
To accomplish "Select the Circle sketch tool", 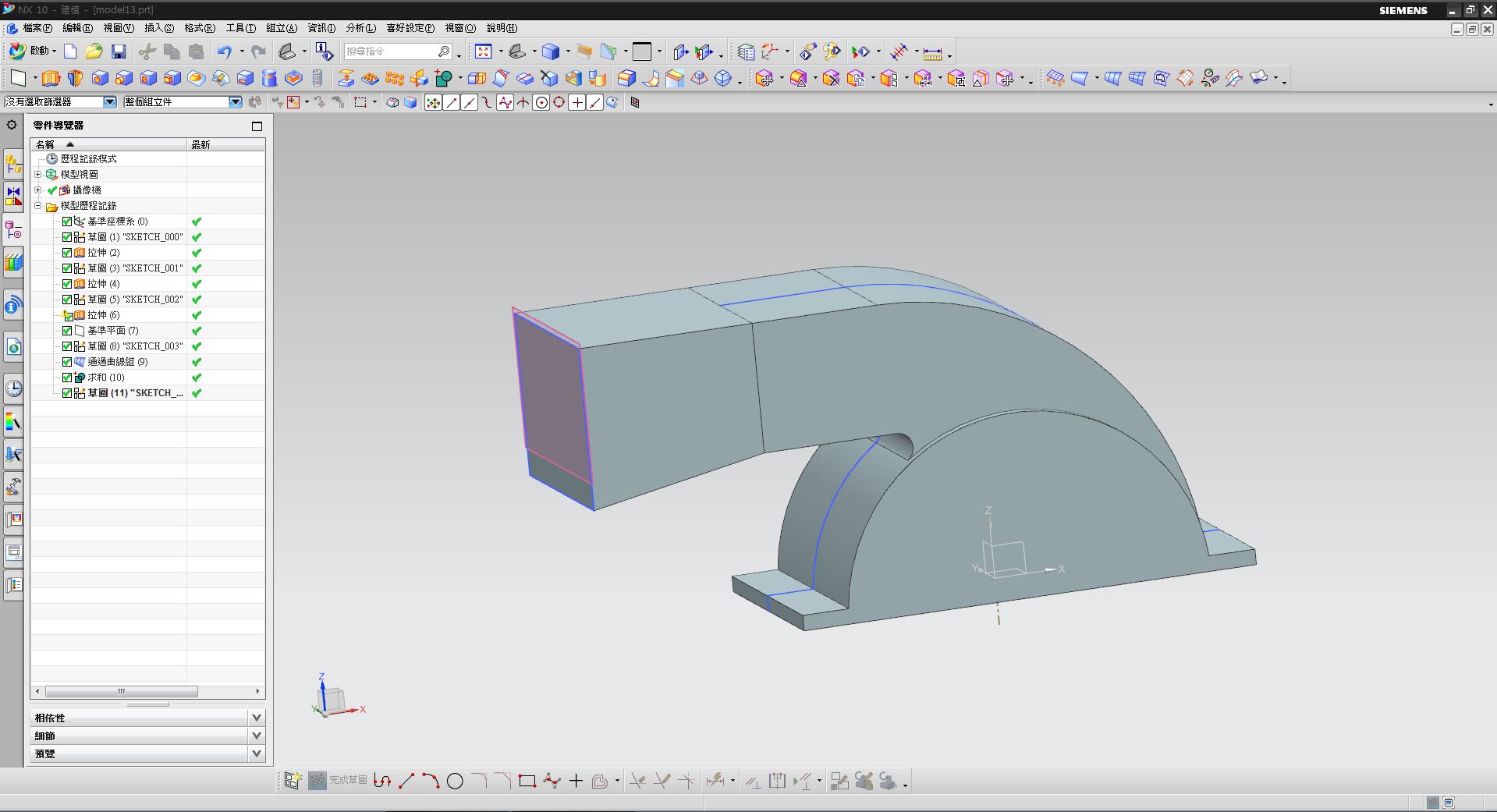I will [x=455, y=781].
